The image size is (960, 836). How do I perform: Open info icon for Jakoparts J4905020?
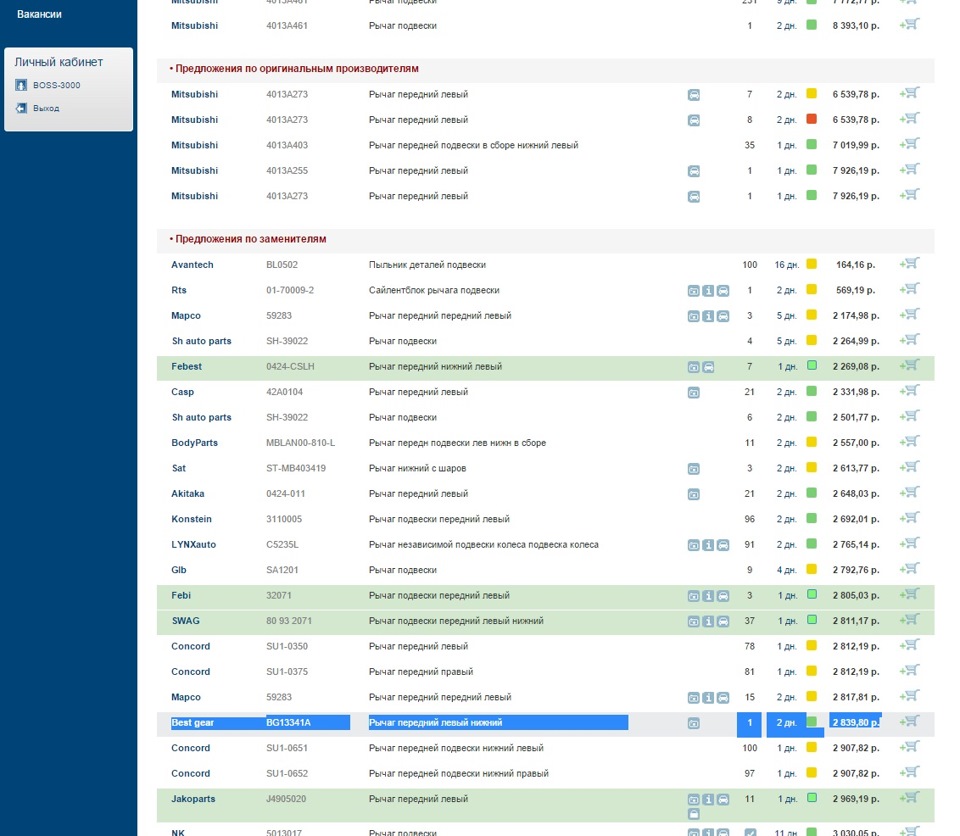click(708, 799)
